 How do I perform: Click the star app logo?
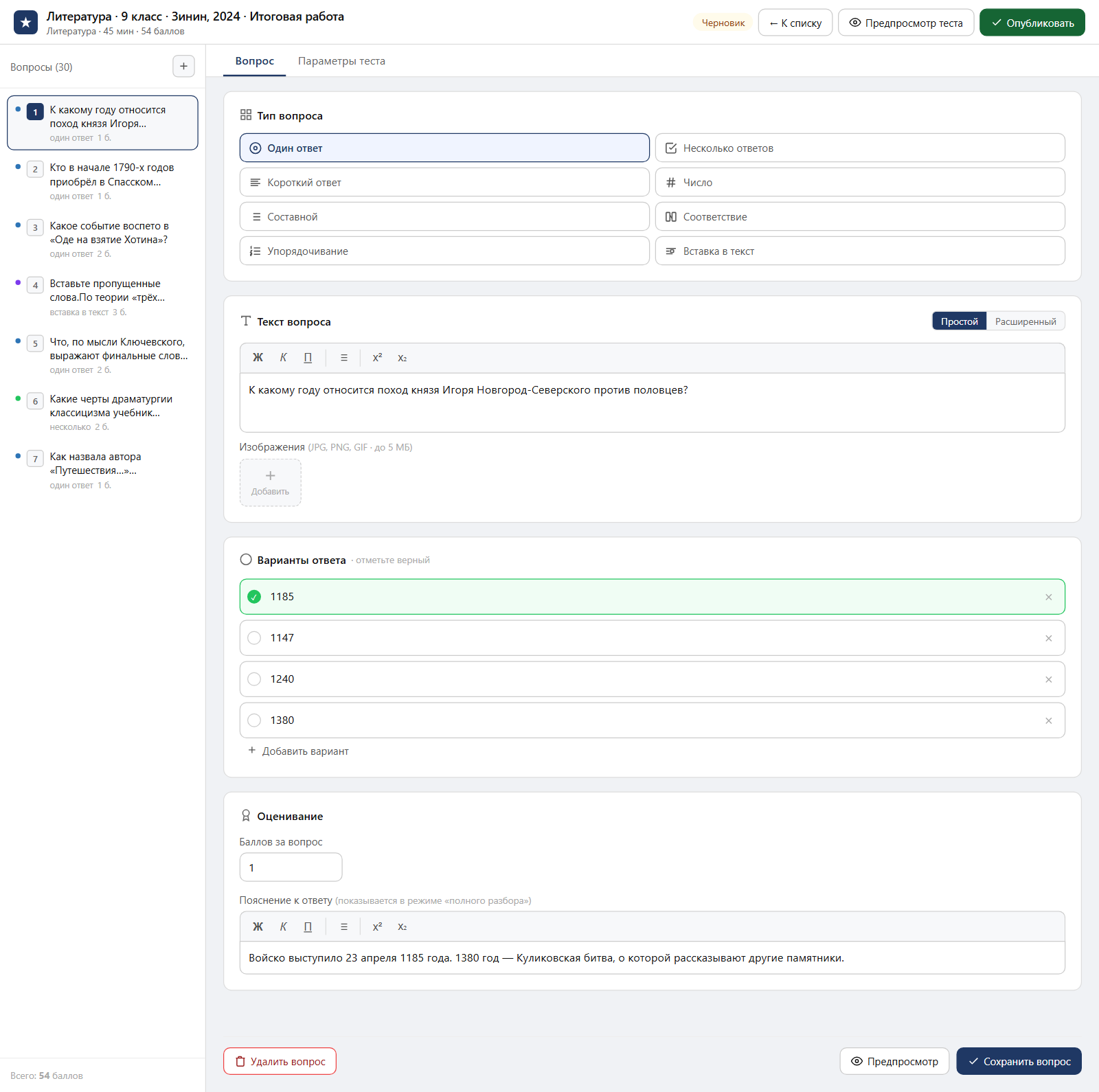click(25, 23)
